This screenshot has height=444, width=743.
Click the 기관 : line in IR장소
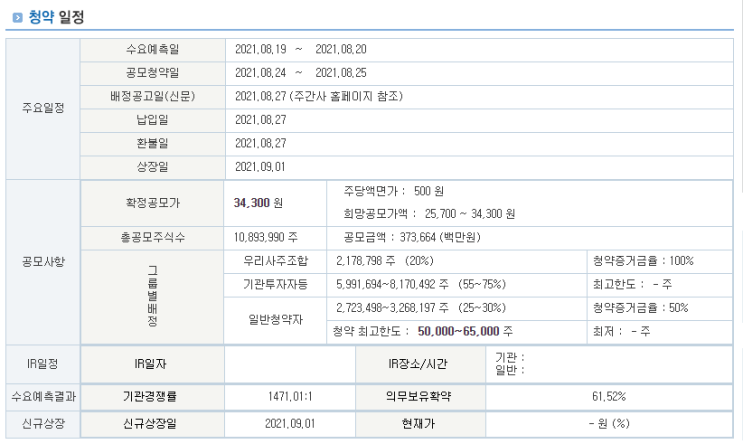pyautogui.click(x=510, y=358)
